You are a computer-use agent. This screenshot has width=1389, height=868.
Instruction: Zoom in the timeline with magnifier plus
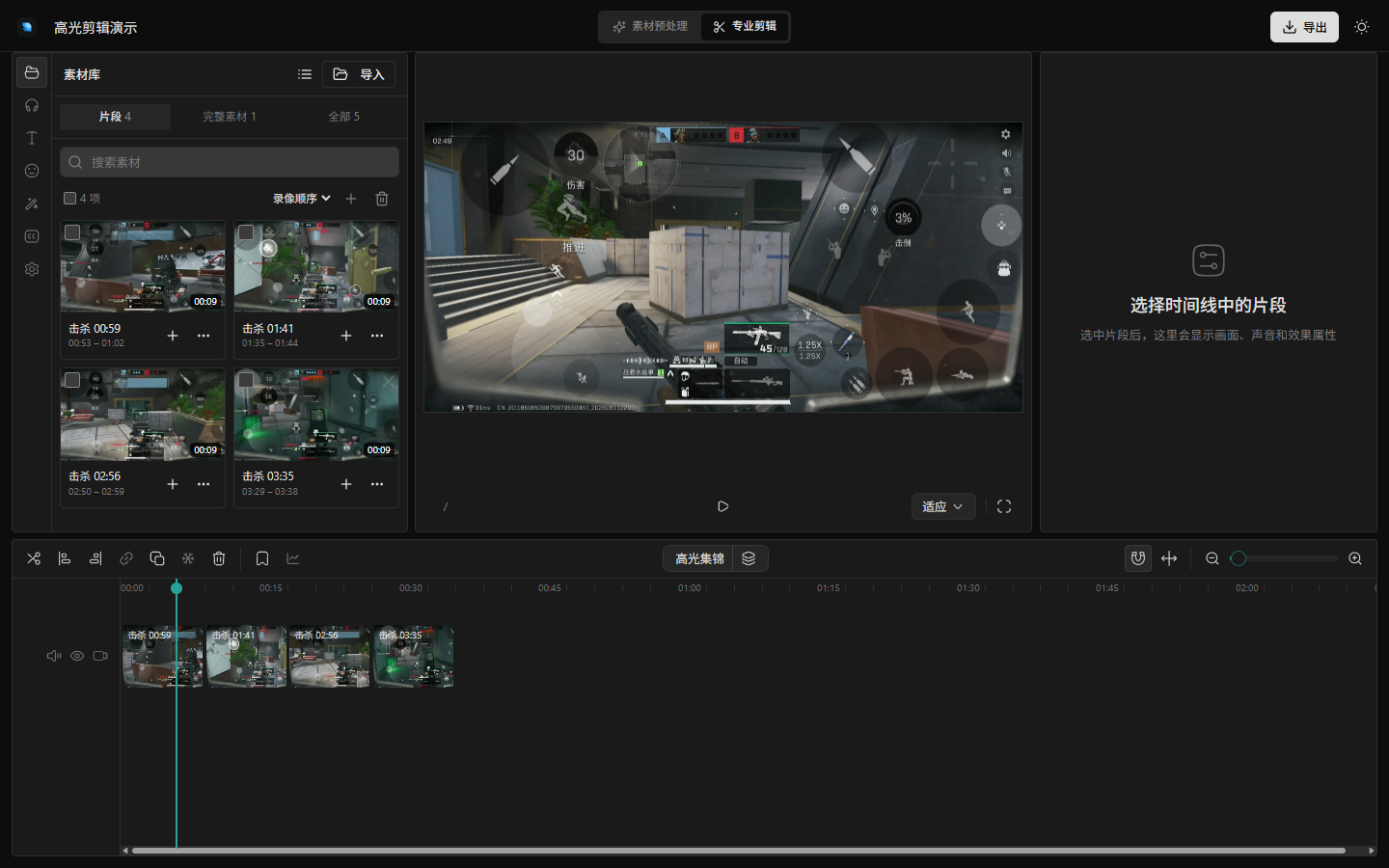1355,558
